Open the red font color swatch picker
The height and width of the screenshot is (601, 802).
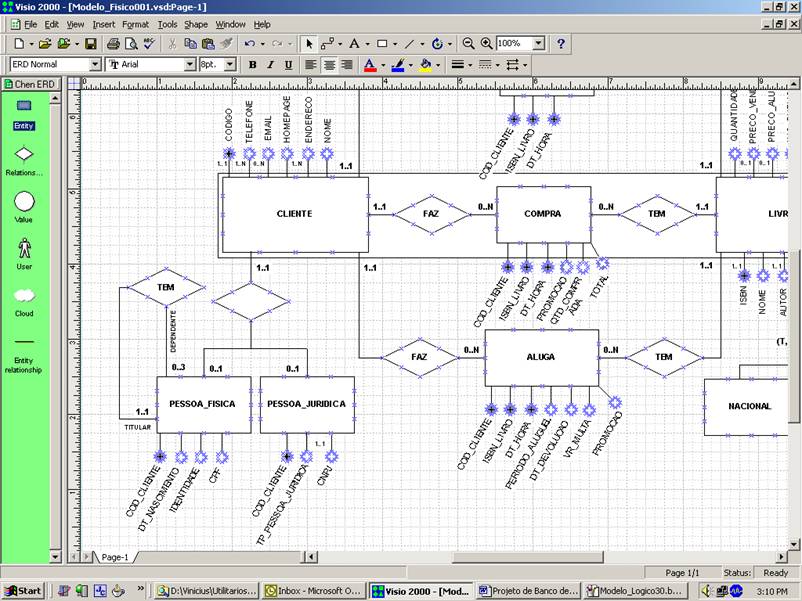coord(382,64)
